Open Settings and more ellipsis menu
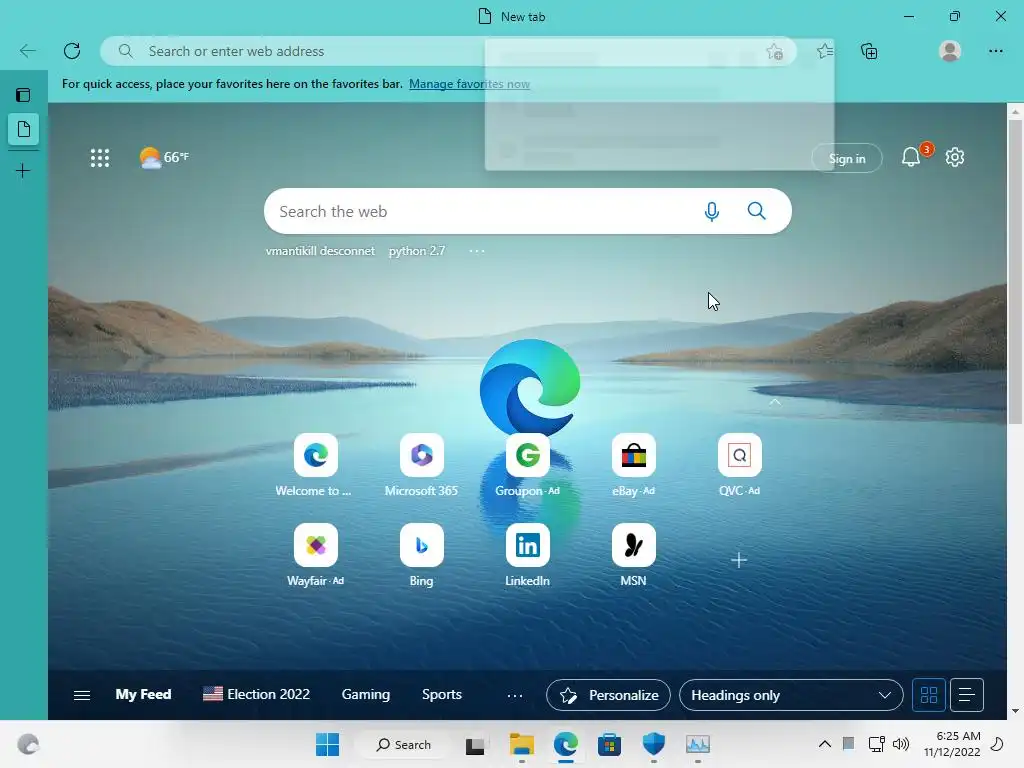 [995, 51]
